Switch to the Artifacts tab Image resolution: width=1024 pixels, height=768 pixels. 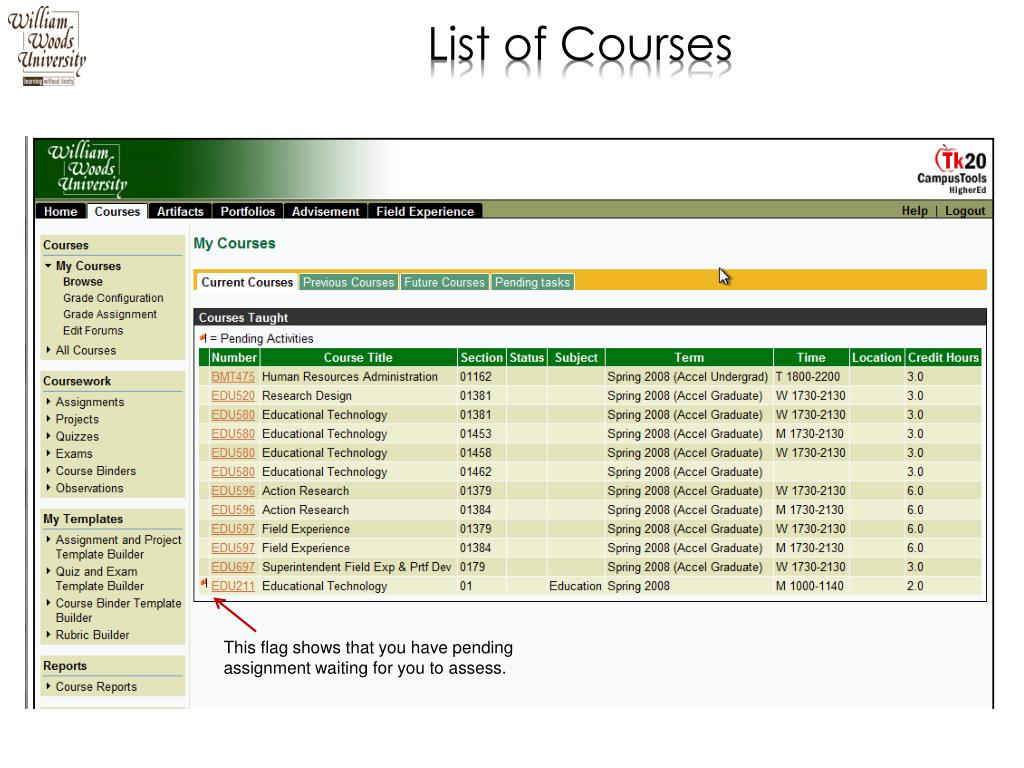pyautogui.click(x=180, y=211)
